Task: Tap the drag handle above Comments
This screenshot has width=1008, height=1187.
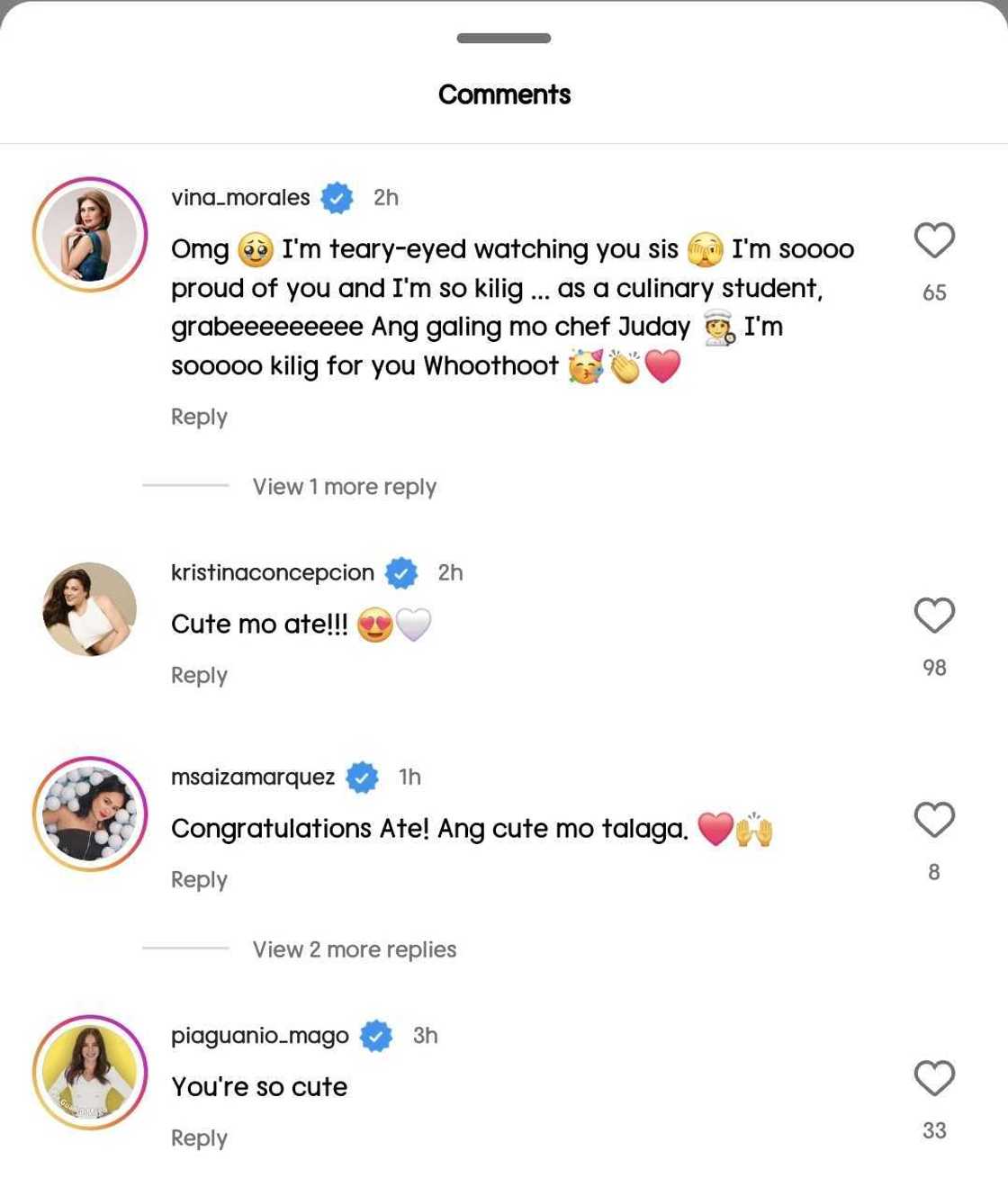Action: point(503,38)
